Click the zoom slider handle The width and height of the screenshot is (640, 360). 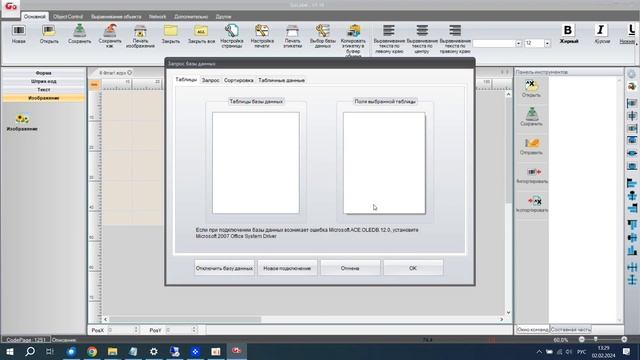pos(596,339)
